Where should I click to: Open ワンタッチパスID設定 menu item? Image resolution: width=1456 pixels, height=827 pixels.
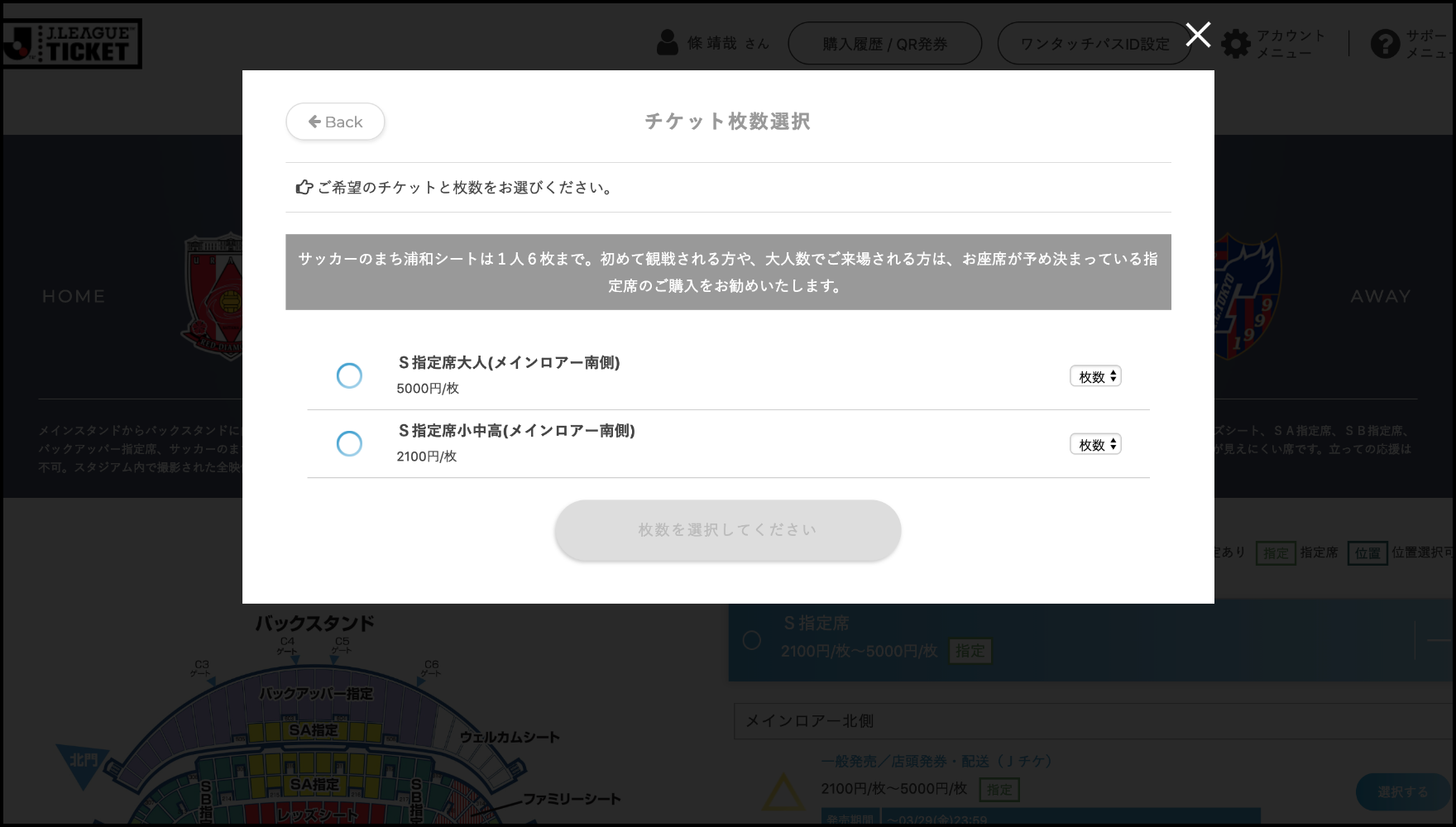1094,44
